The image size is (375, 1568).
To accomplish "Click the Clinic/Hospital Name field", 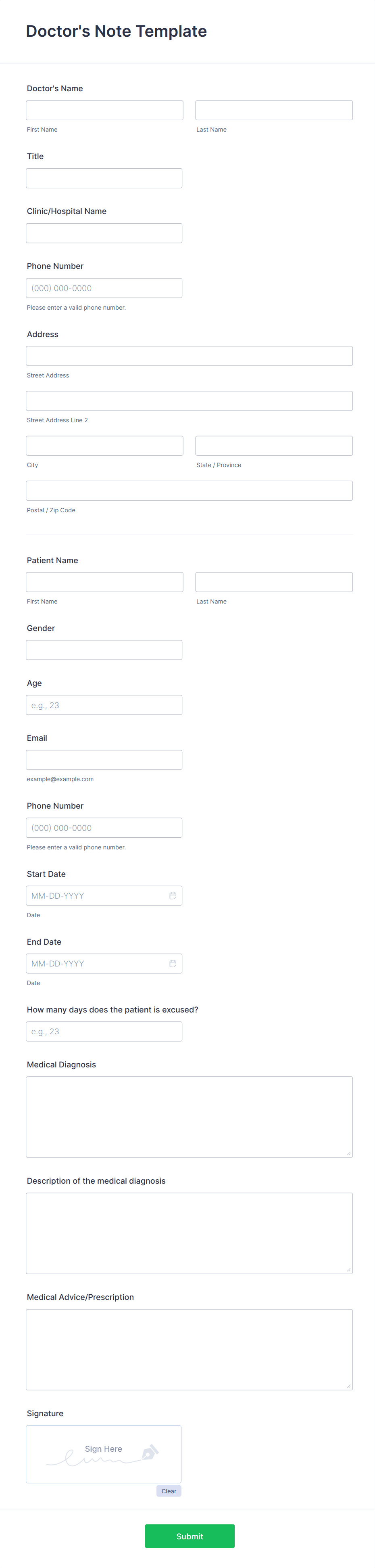I will (x=104, y=233).
